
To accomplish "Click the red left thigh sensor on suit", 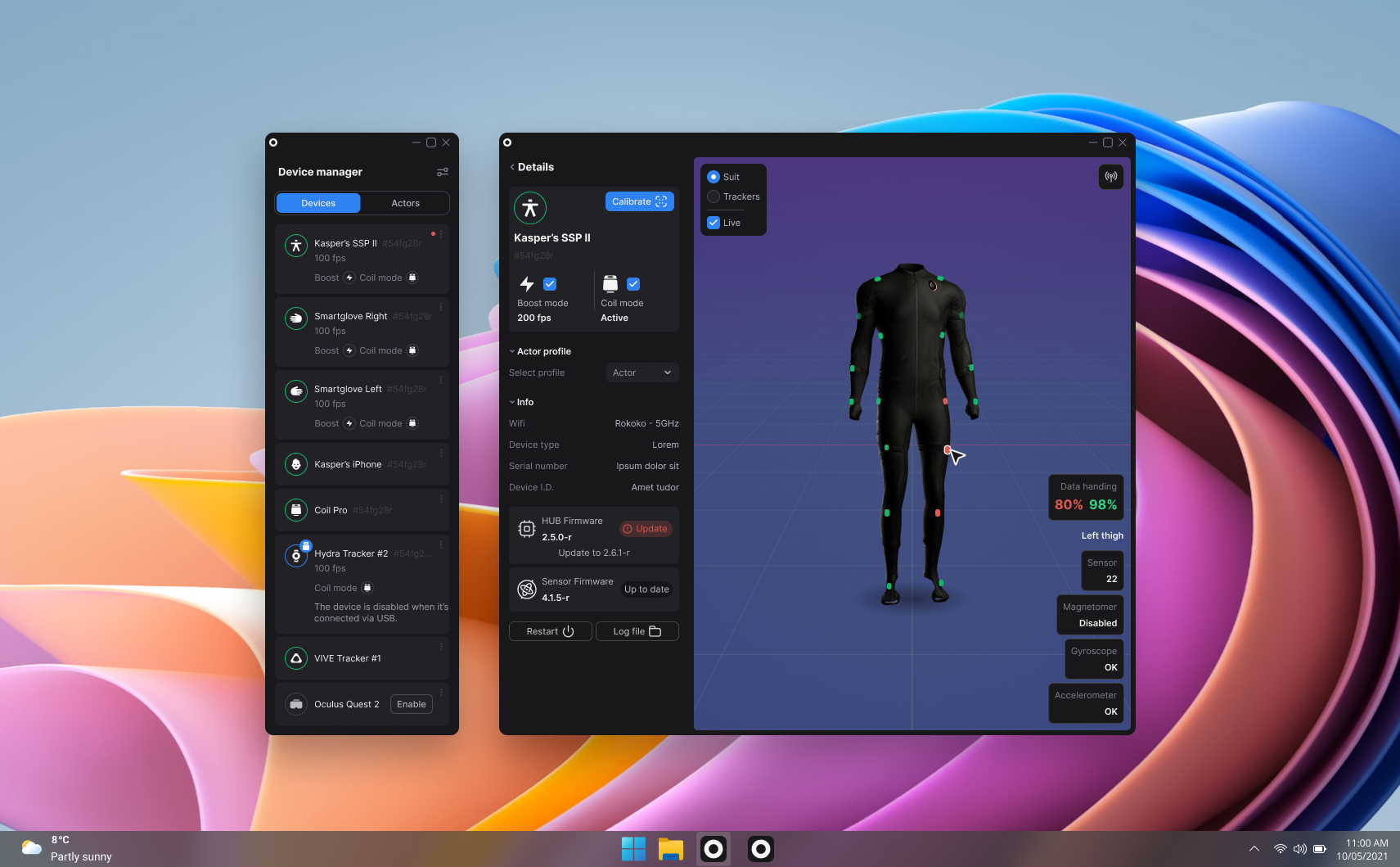I will tap(948, 449).
